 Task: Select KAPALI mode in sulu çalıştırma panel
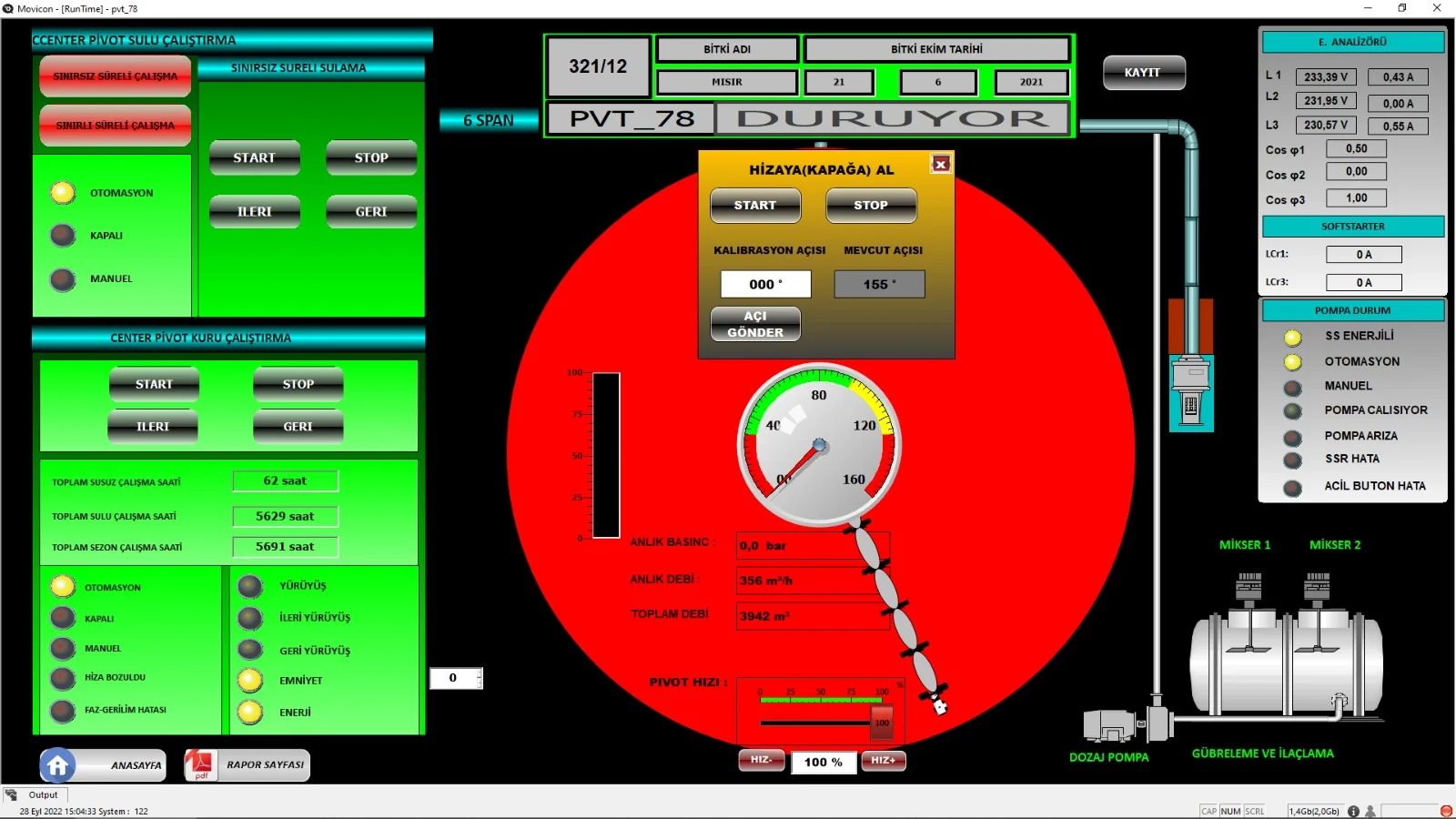click(63, 236)
